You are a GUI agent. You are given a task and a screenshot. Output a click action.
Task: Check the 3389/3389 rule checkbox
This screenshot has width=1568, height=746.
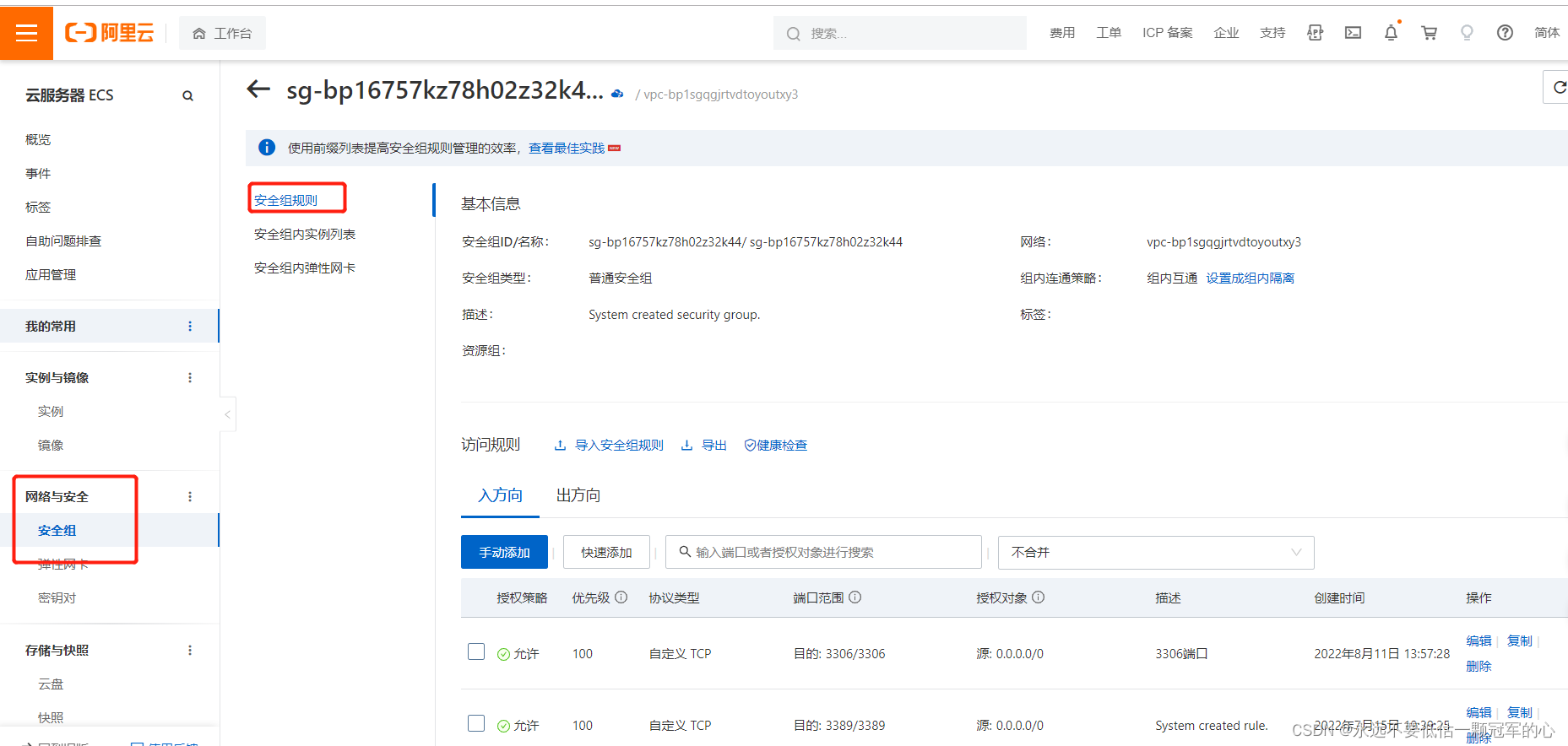click(x=476, y=723)
